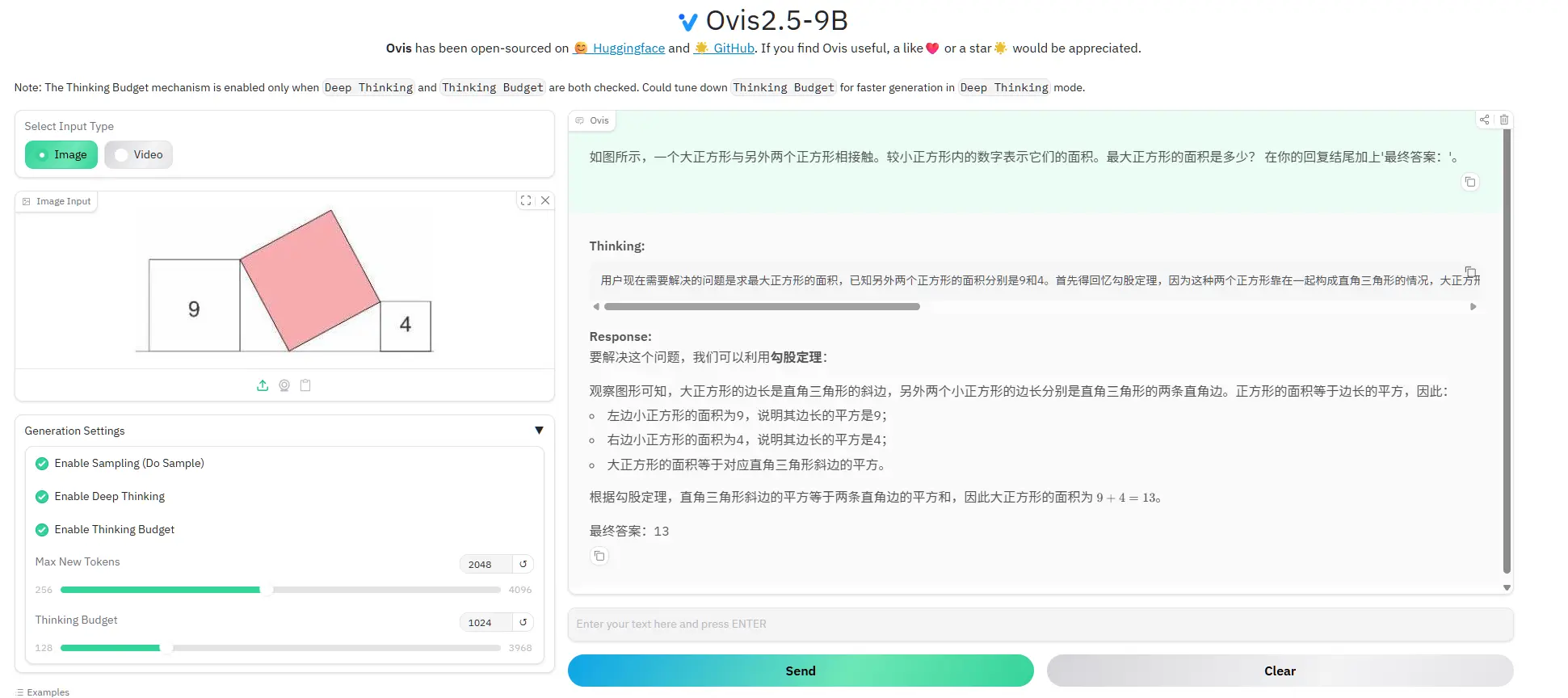This screenshot has width=1568, height=698.
Task: Click the message text input box
Action: [1040, 624]
